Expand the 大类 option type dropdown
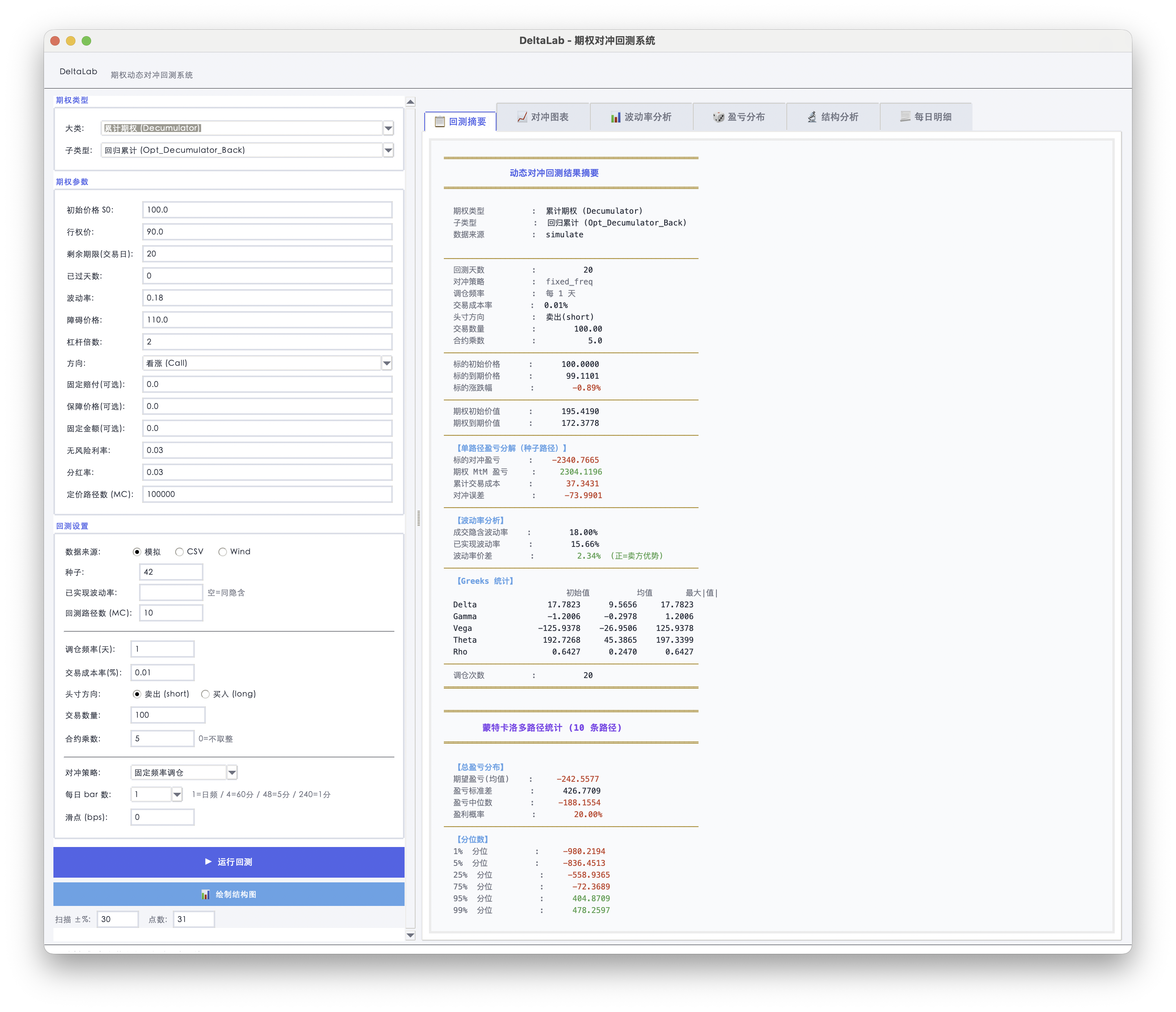Screen dimensions: 1176x1012 [388, 128]
